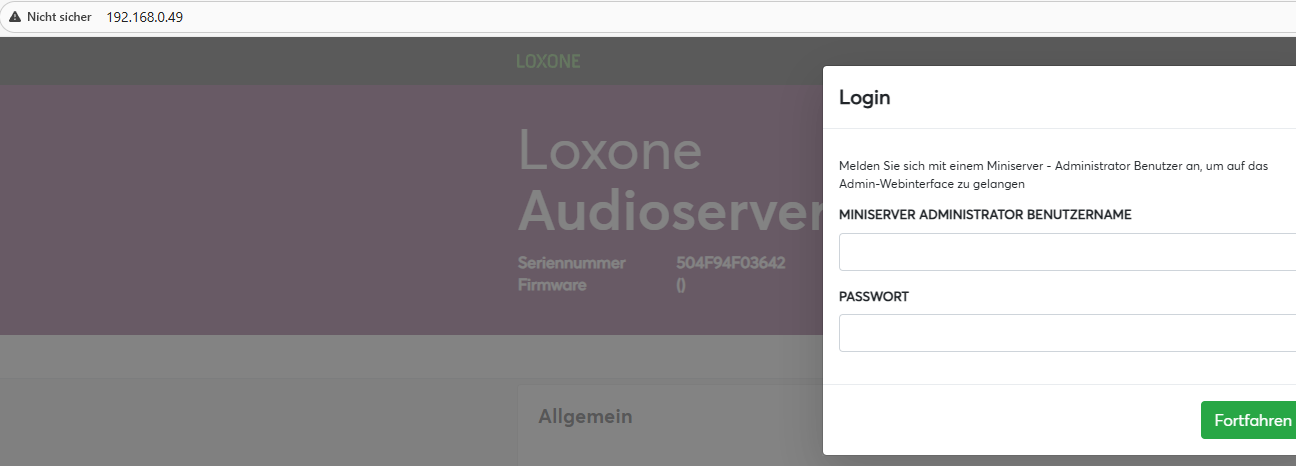The height and width of the screenshot is (466, 1296).
Task: Focus the Miniserver Administrator Benutzername field
Action: (x=1067, y=252)
